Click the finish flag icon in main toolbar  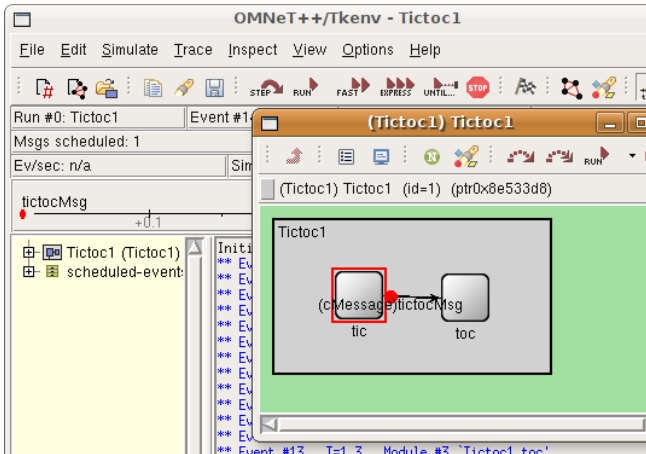(x=525, y=87)
